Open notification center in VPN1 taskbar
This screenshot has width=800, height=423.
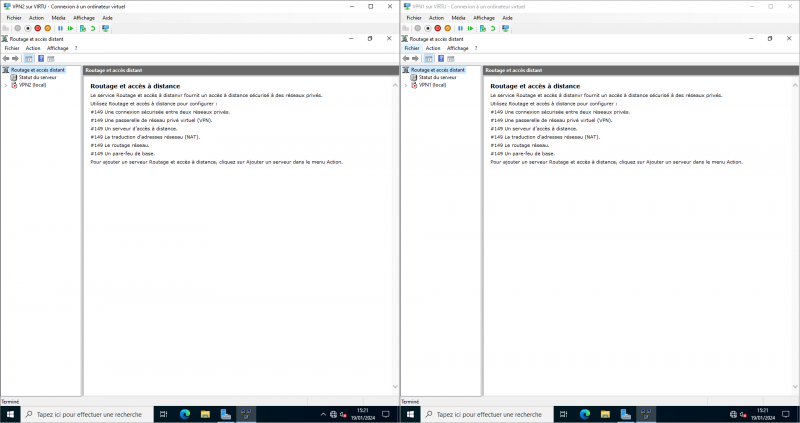786,414
